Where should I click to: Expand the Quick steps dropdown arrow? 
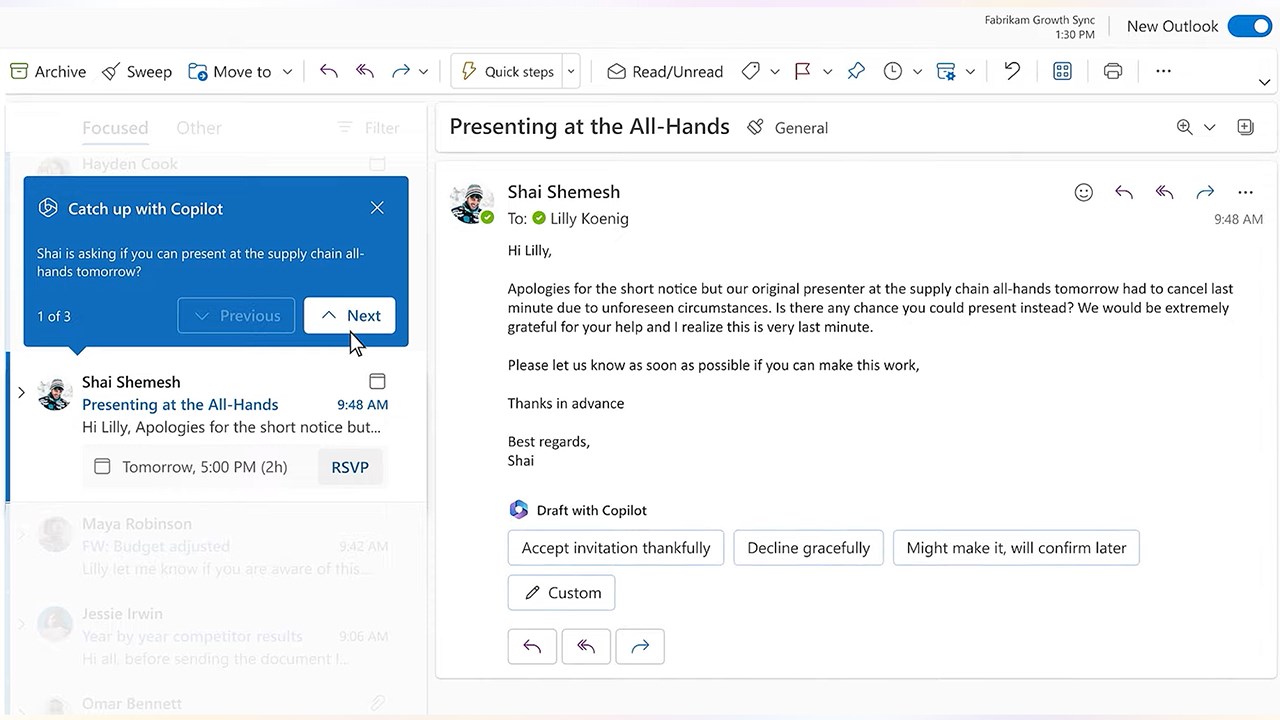pos(571,71)
